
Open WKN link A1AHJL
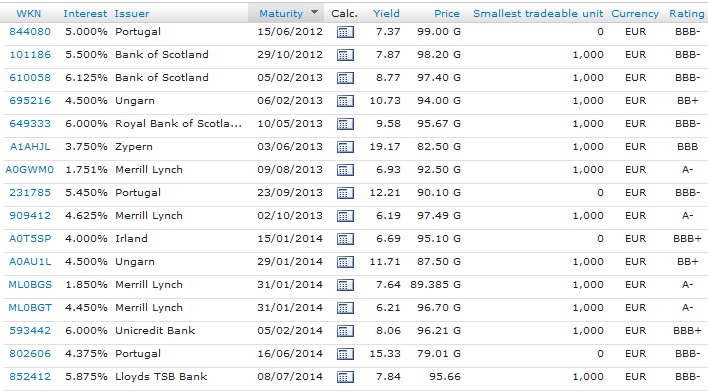[x=30, y=147]
